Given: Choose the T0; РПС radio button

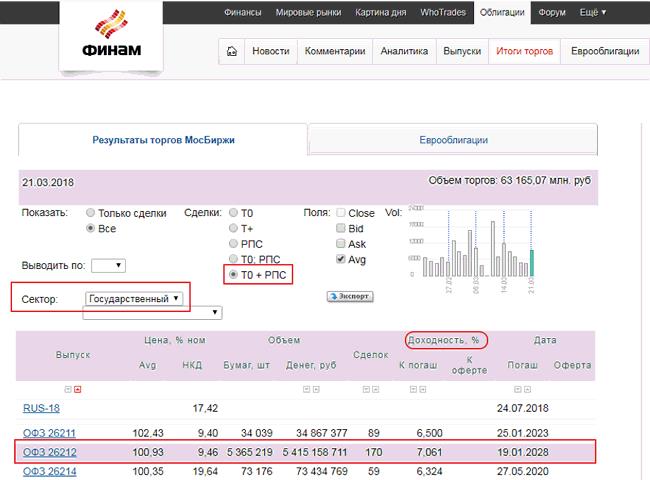Looking at the screenshot, I should [x=233, y=259].
